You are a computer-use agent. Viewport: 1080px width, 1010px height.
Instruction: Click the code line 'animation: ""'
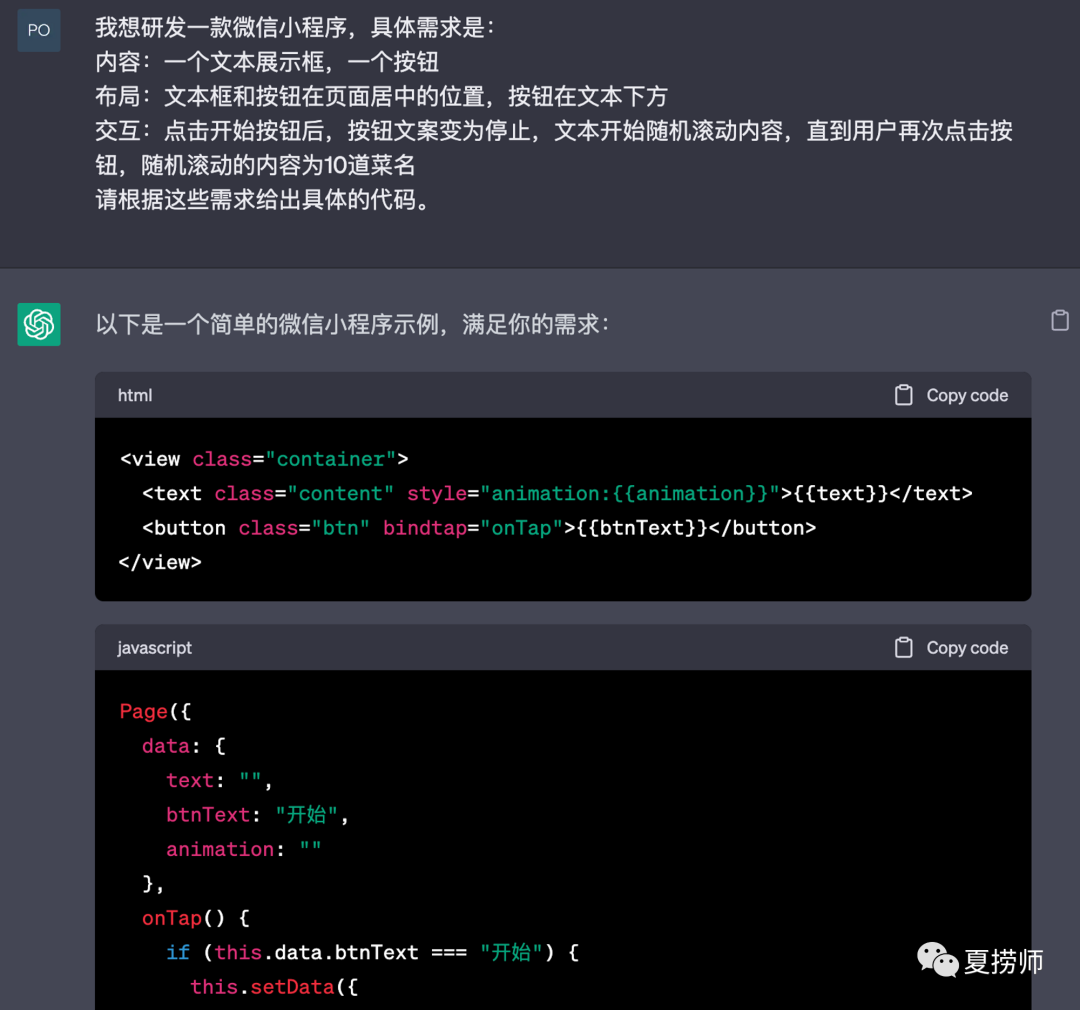243,849
